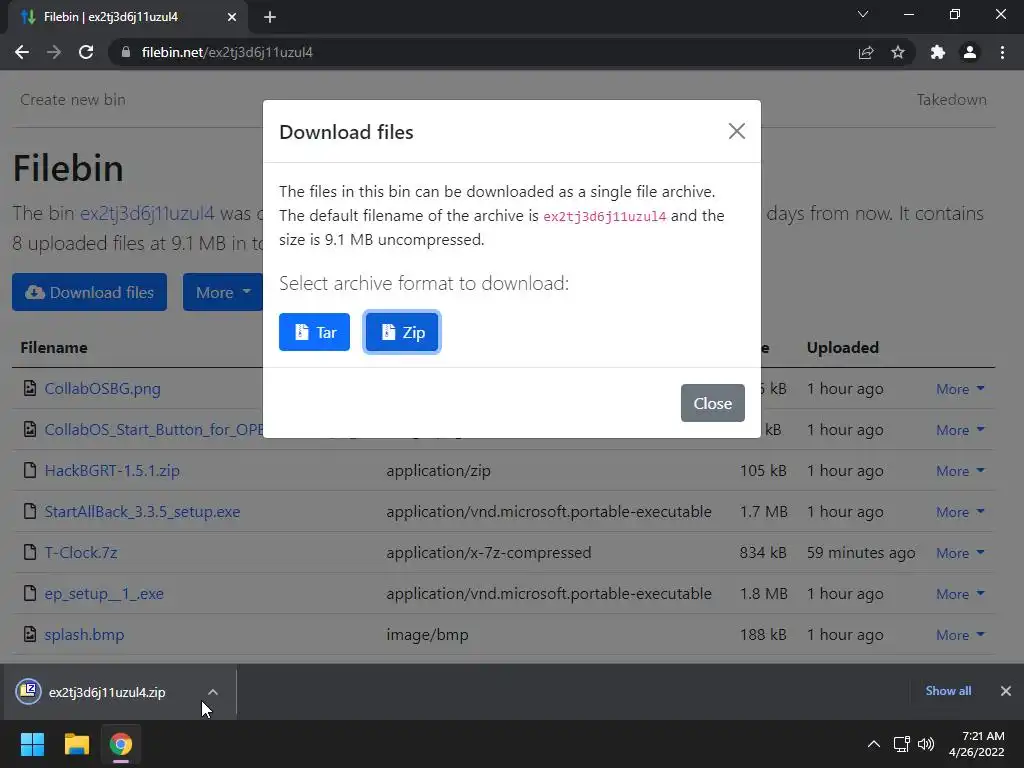The width and height of the screenshot is (1024, 768).
Task: Close the downloads bar
Action: pyautogui.click(x=1006, y=691)
